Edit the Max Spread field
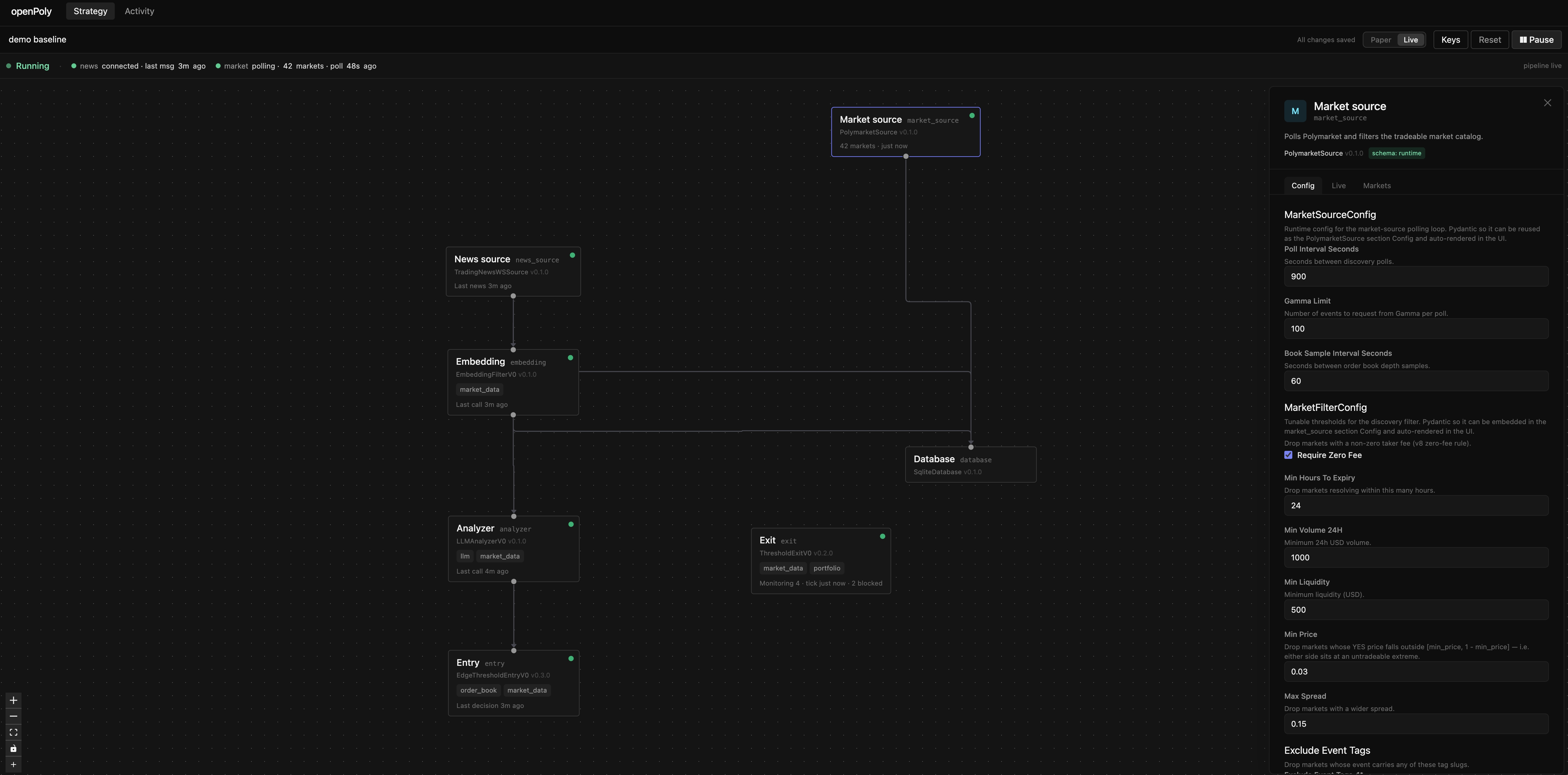 point(1416,724)
